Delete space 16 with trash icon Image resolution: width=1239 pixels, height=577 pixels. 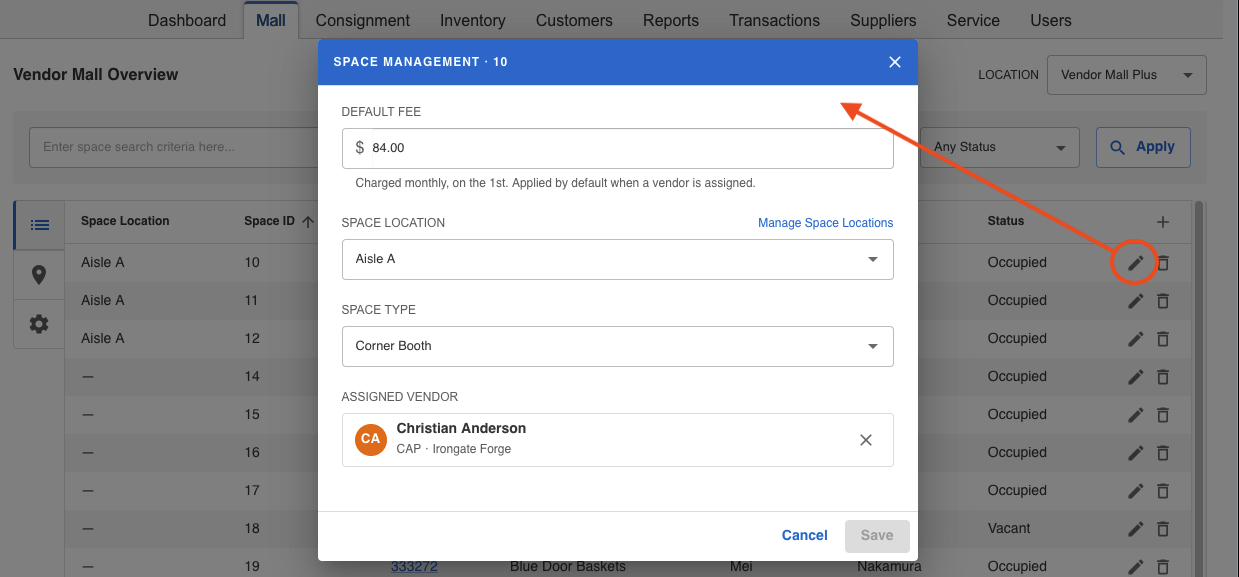coord(1163,453)
